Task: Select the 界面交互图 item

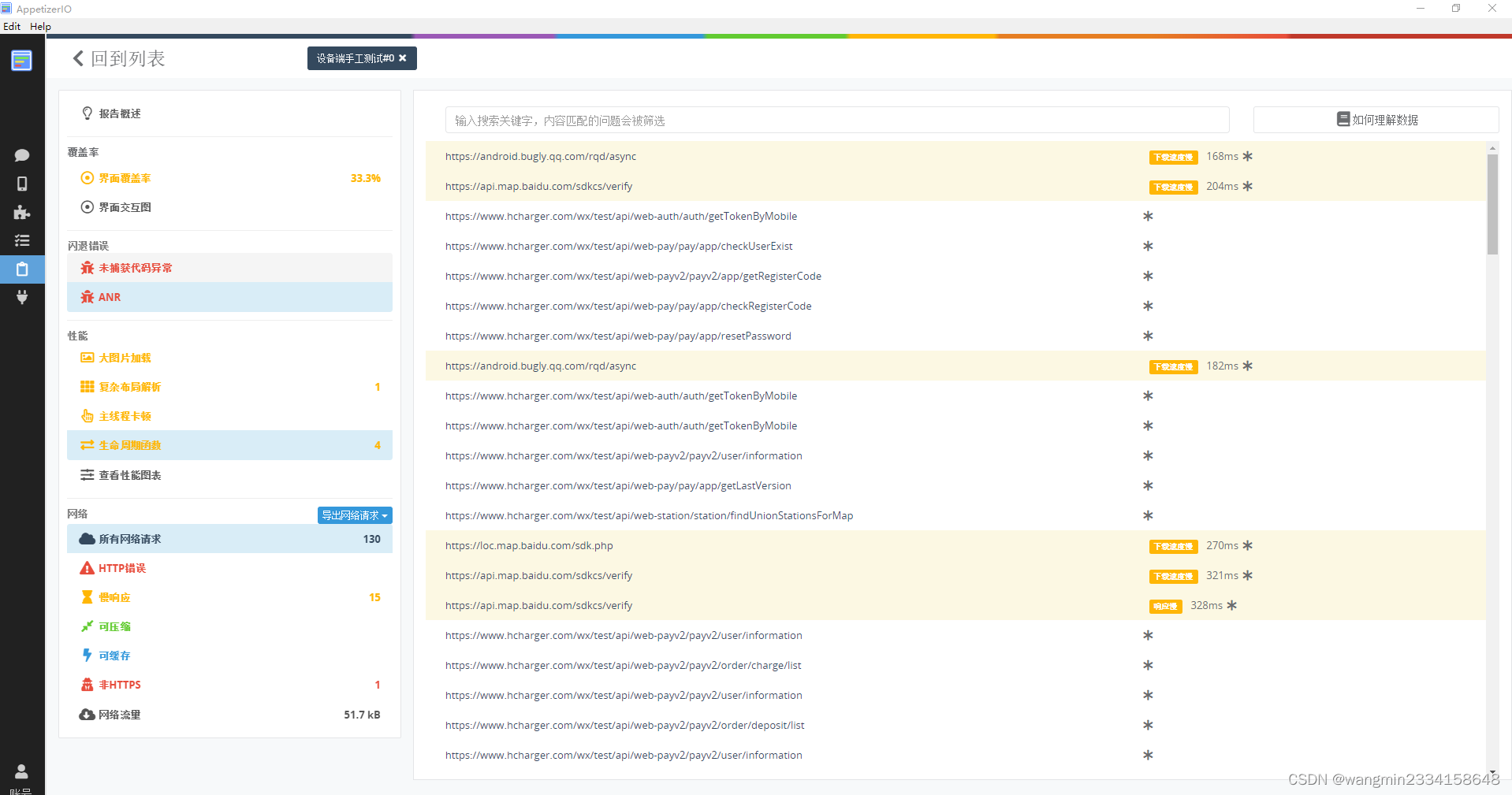Action: (x=229, y=207)
